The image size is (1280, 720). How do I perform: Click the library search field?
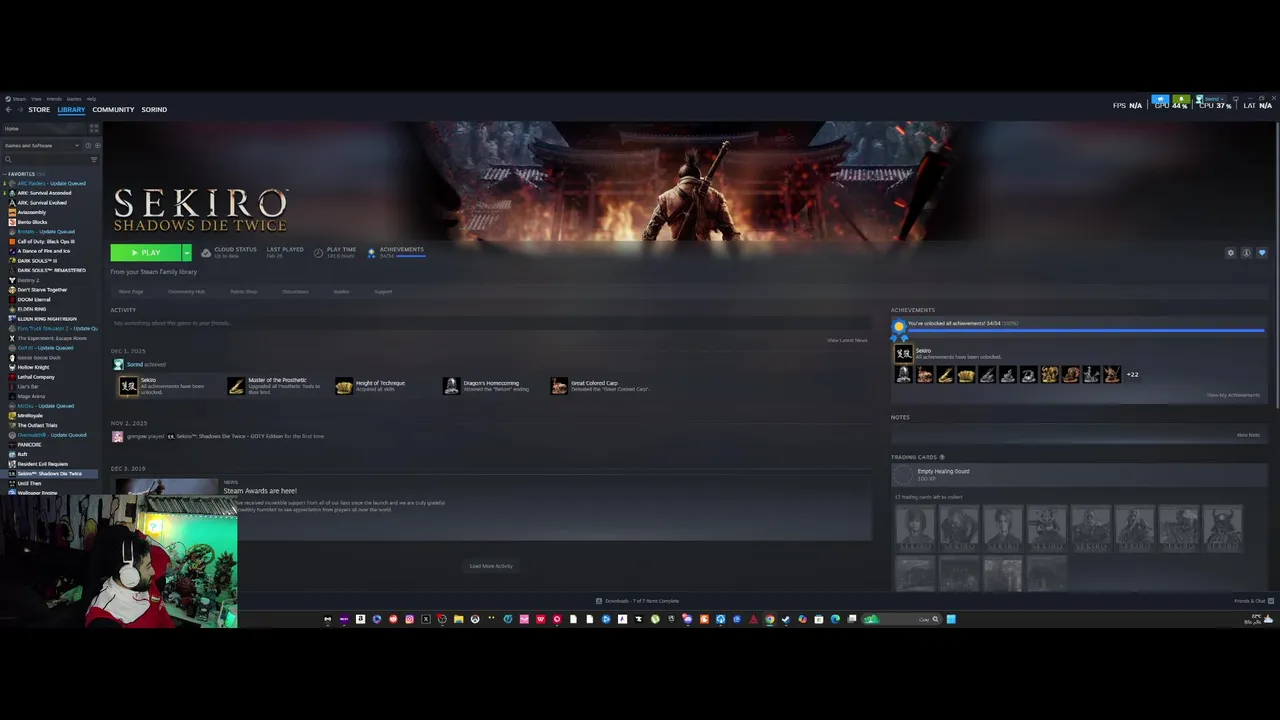46,159
